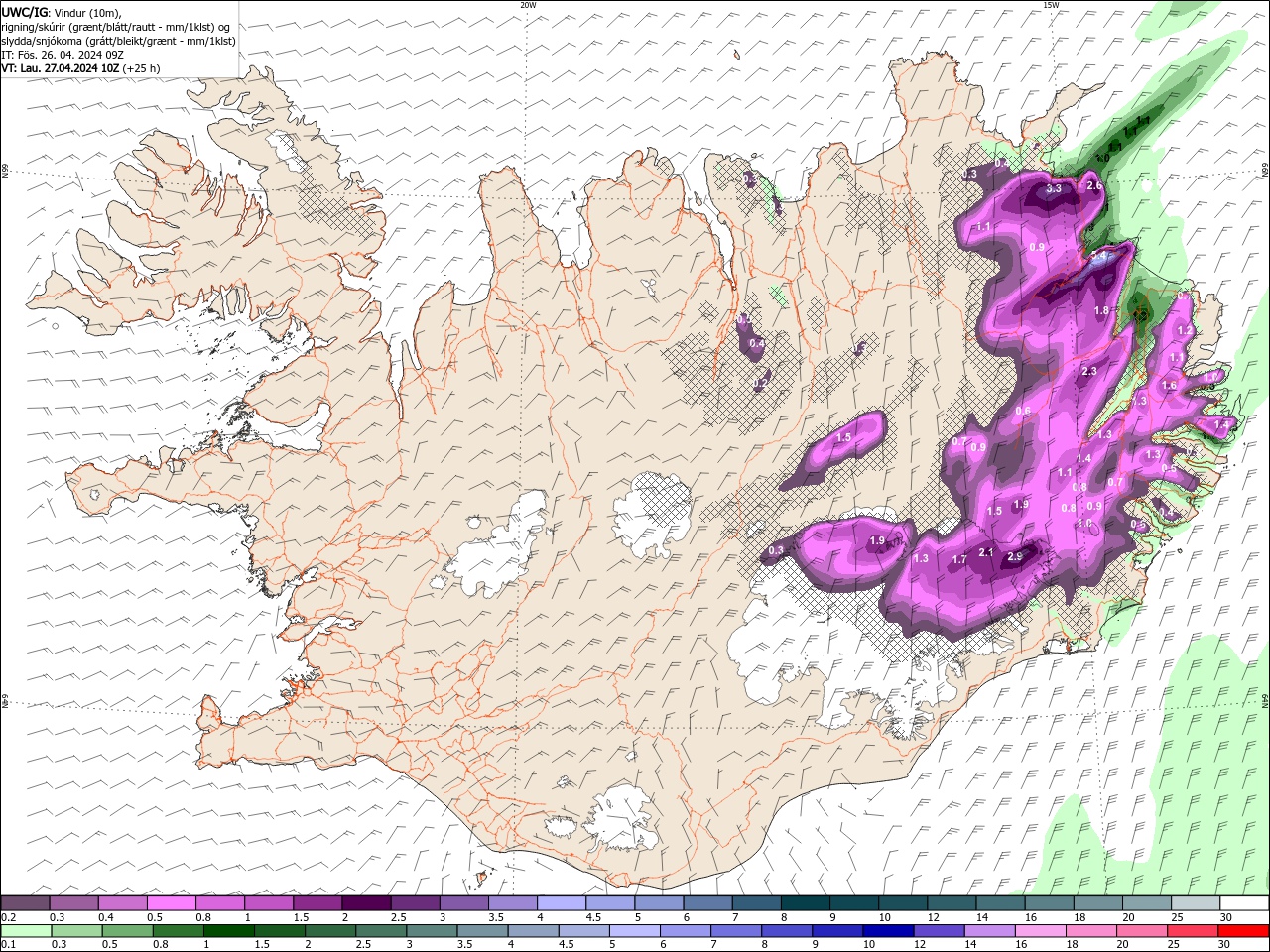Click the 'rigning/skúrir' rain legend description line

coord(116,27)
